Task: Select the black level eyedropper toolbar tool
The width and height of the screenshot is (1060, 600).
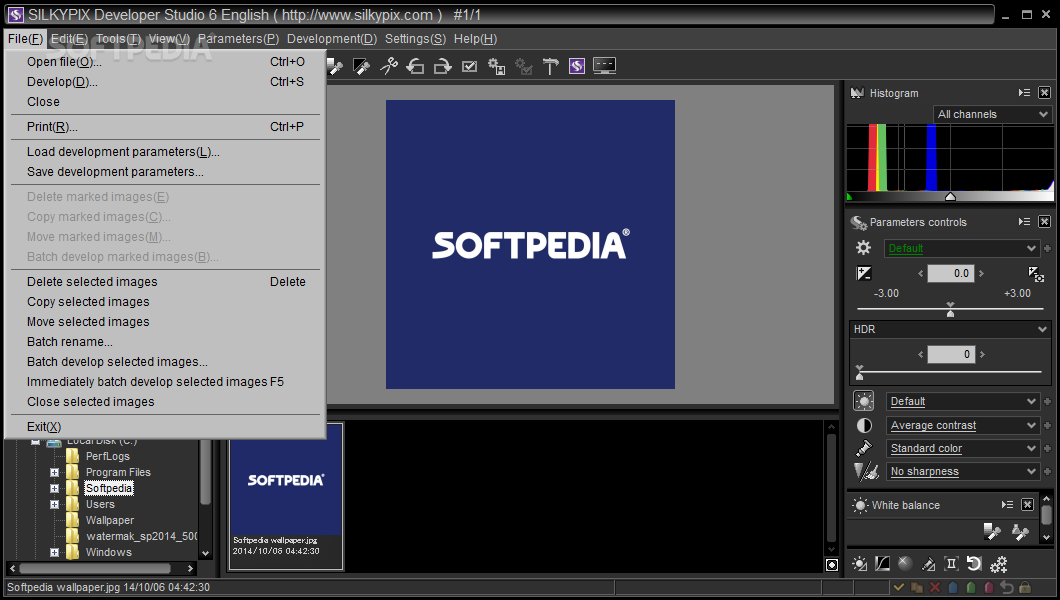Action: (362, 66)
